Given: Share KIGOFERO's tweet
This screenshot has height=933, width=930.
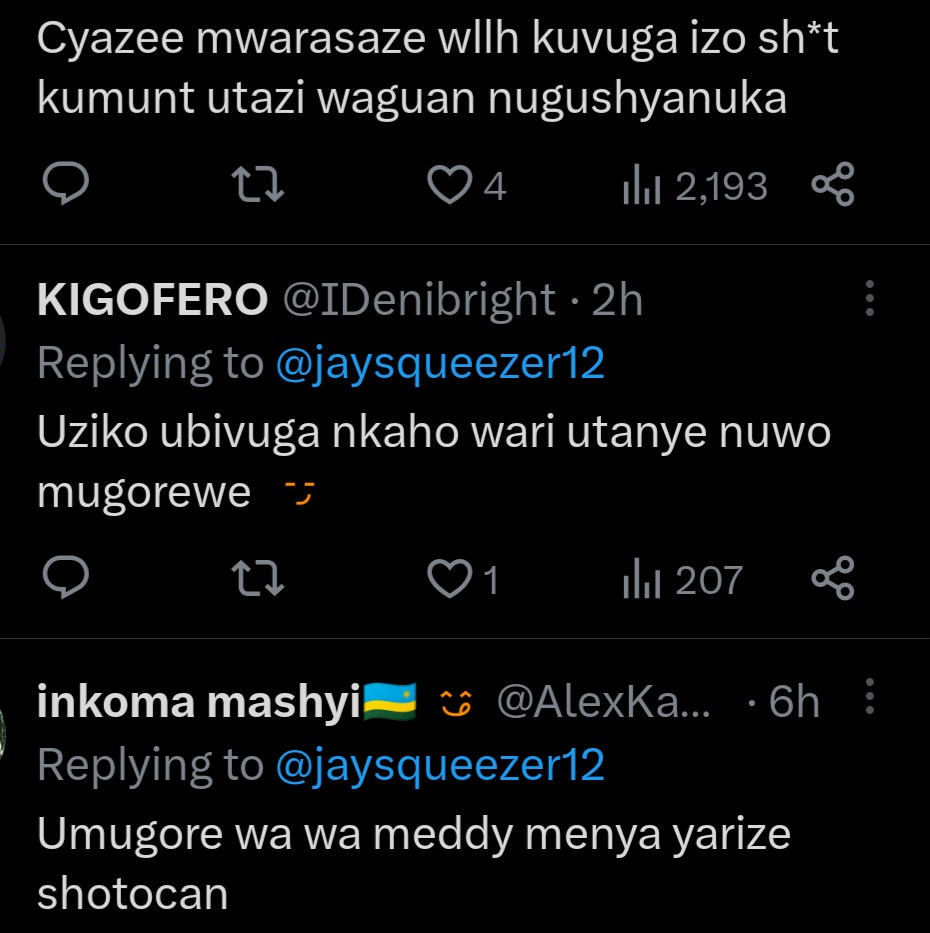Looking at the screenshot, I should 832,579.
